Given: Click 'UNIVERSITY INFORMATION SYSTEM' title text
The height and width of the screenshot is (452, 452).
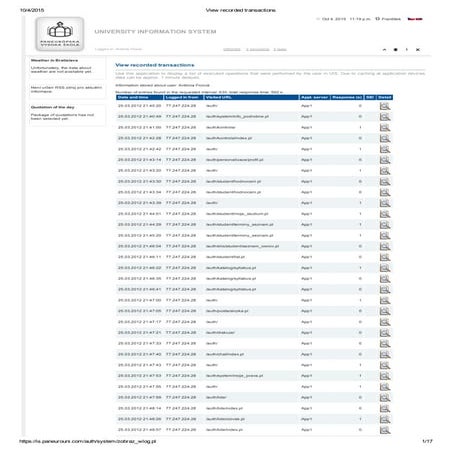Looking at the screenshot, I should [x=155, y=32].
